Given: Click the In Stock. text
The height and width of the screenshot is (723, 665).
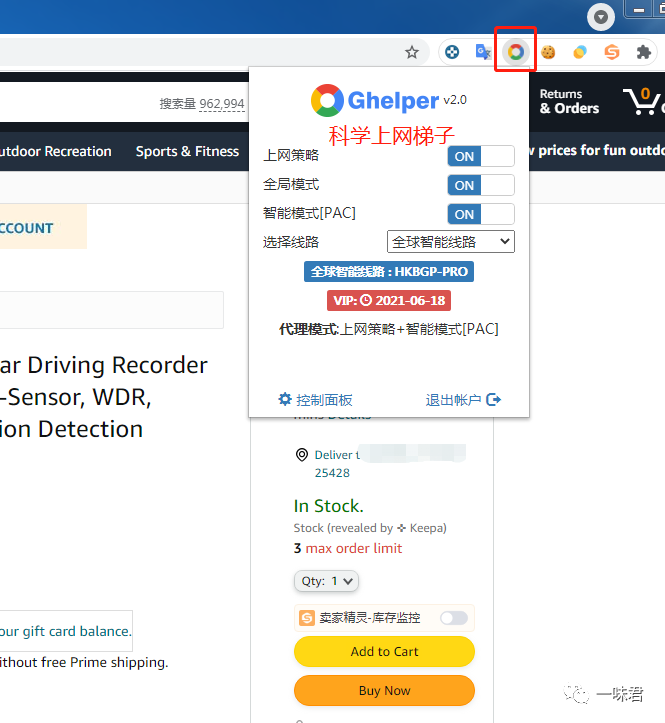Looking at the screenshot, I should [328, 506].
